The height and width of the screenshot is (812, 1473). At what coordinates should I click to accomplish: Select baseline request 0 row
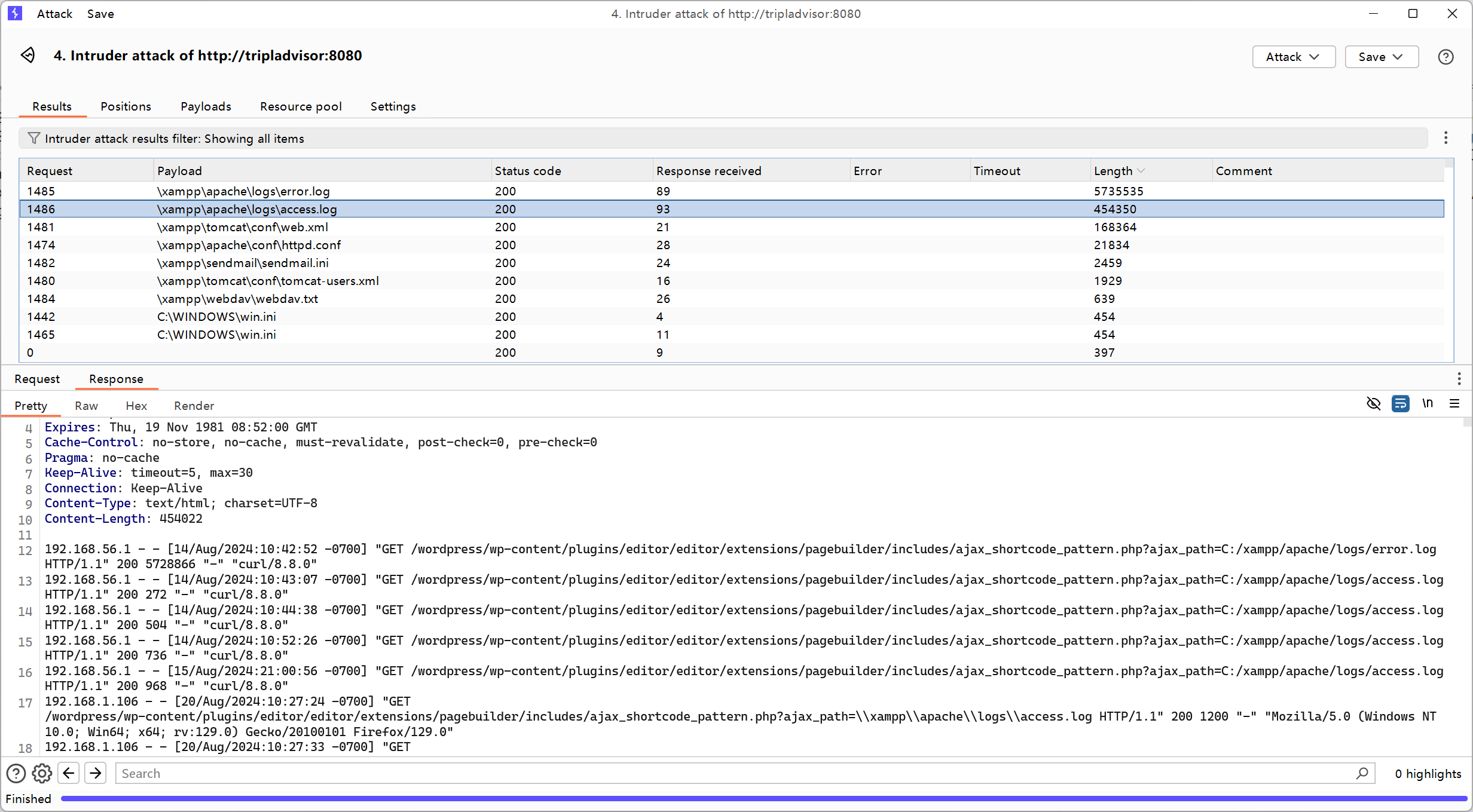click(x=732, y=353)
